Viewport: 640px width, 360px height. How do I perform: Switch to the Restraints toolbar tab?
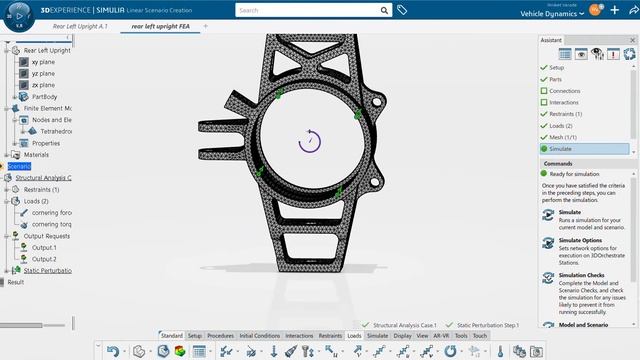point(330,336)
